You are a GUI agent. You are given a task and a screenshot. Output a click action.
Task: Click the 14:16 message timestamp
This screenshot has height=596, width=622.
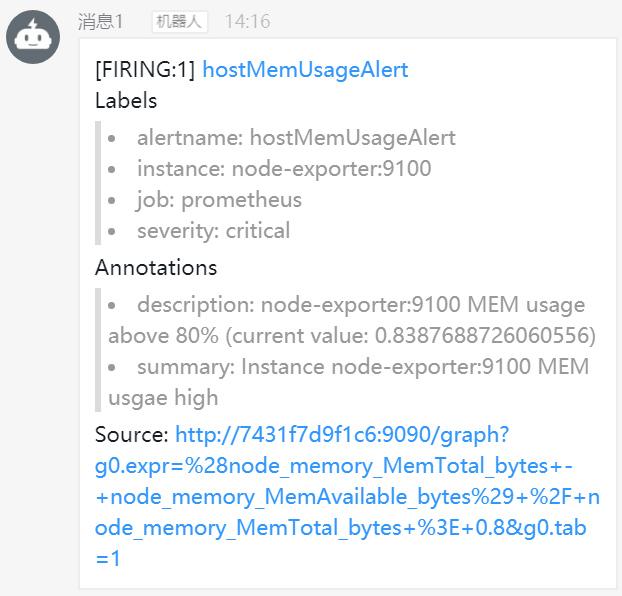coord(248,21)
